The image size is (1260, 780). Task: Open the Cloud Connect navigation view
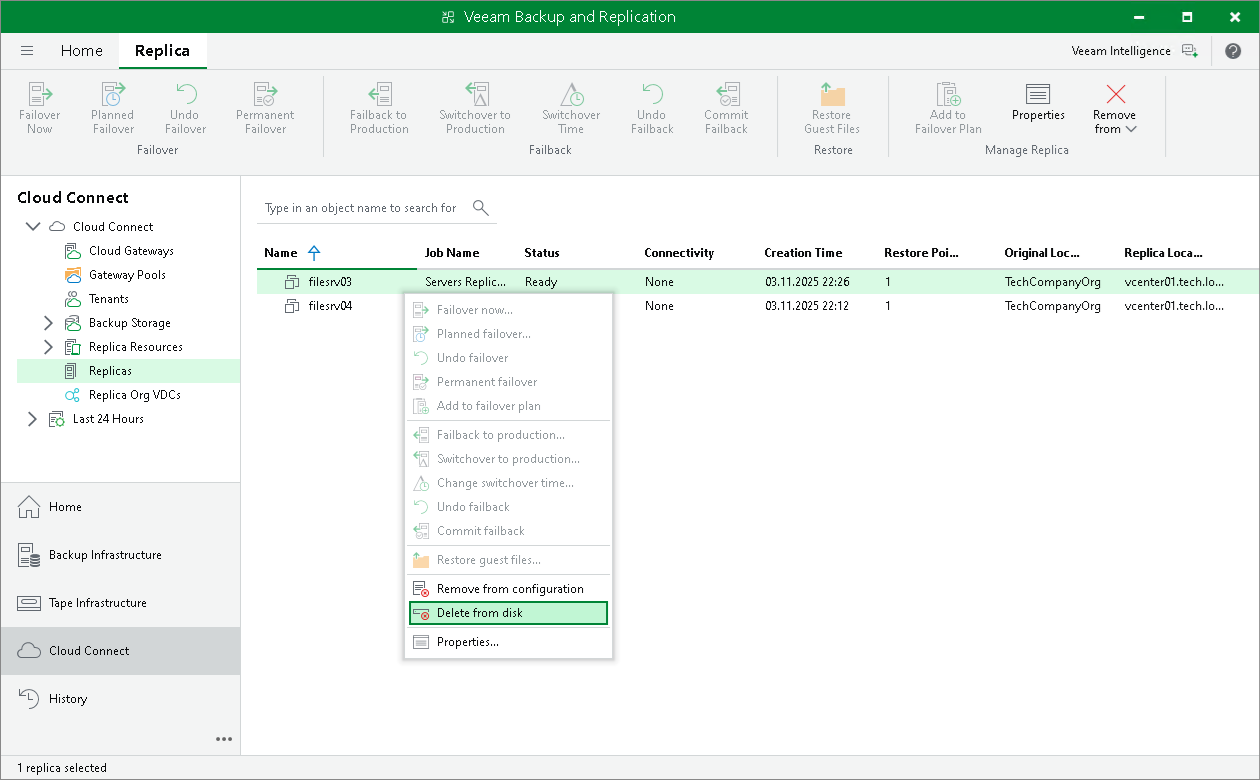pyautogui.click(x=120, y=651)
